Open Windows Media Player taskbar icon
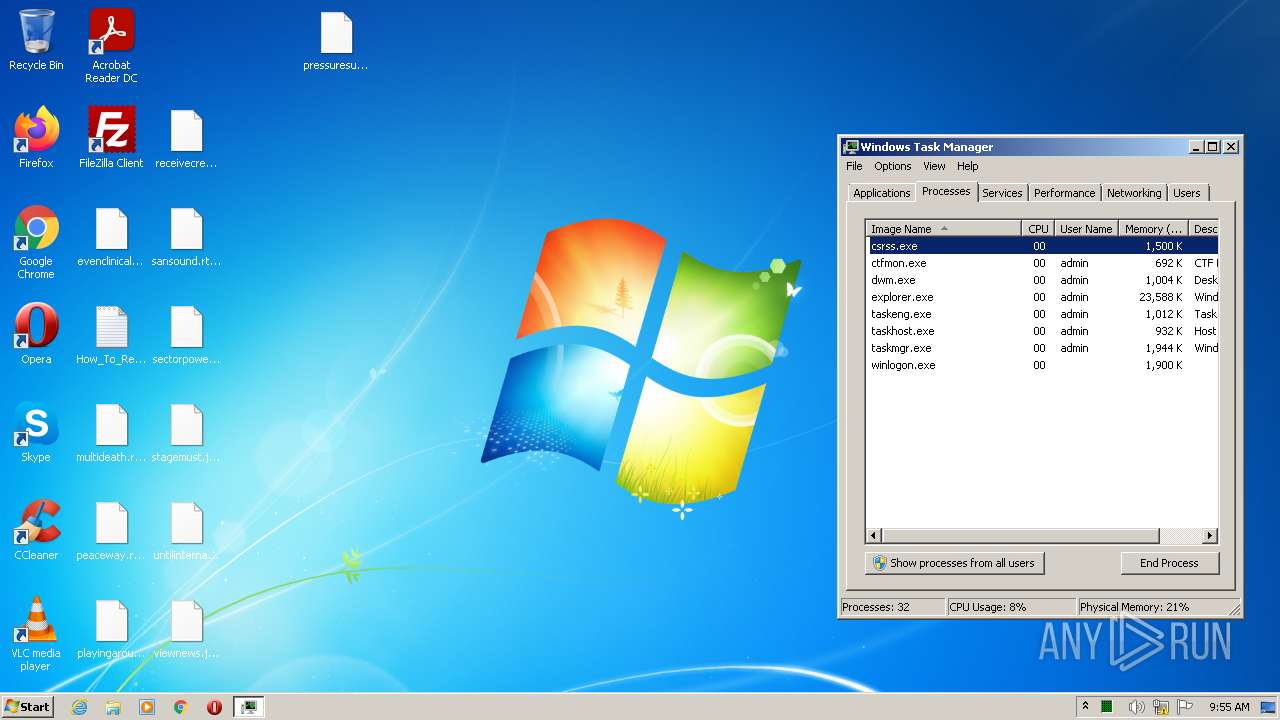This screenshot has width=1280, height=720. pos(147,706)
